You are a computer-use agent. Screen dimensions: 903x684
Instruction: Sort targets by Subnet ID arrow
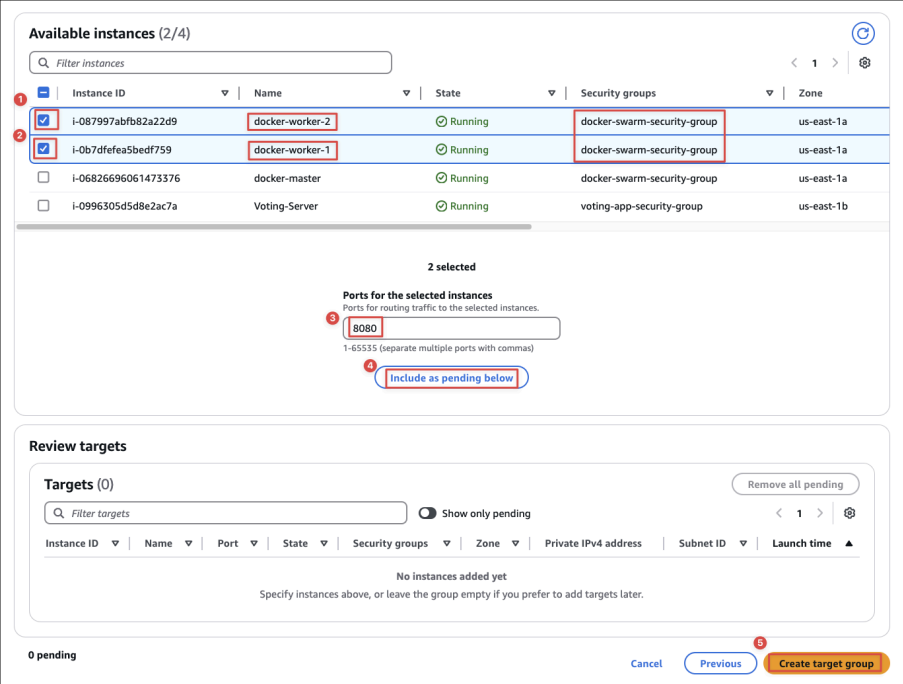tap(743, 544)
